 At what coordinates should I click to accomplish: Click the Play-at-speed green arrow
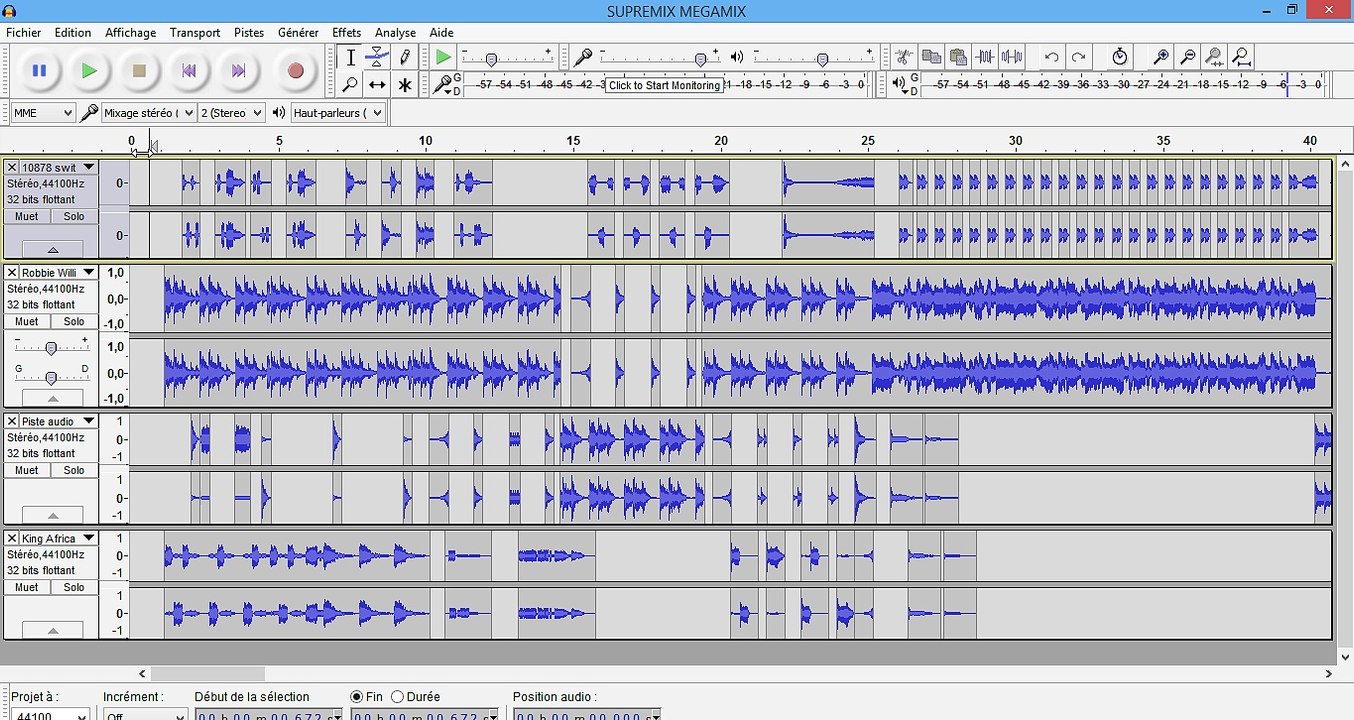pyautogui.click(x=443, y=58)
